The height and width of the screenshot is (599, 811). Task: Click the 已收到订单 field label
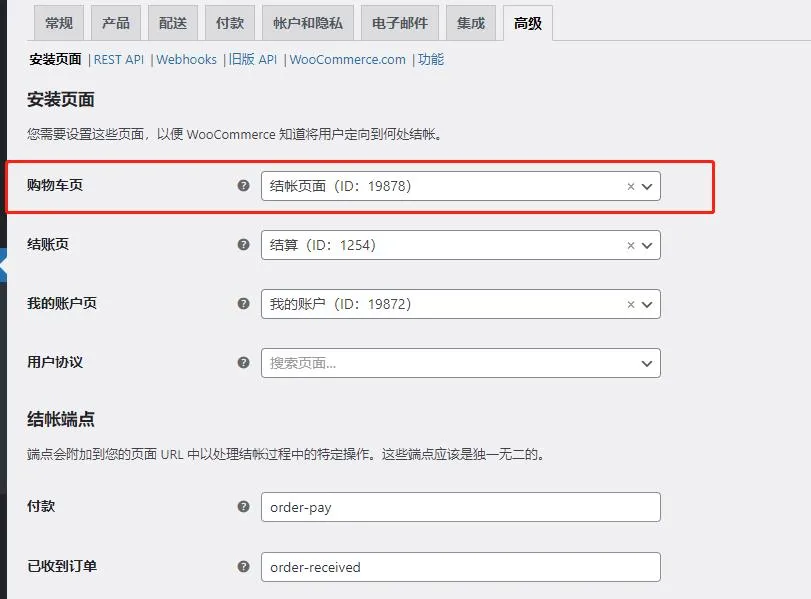point(62,566)
